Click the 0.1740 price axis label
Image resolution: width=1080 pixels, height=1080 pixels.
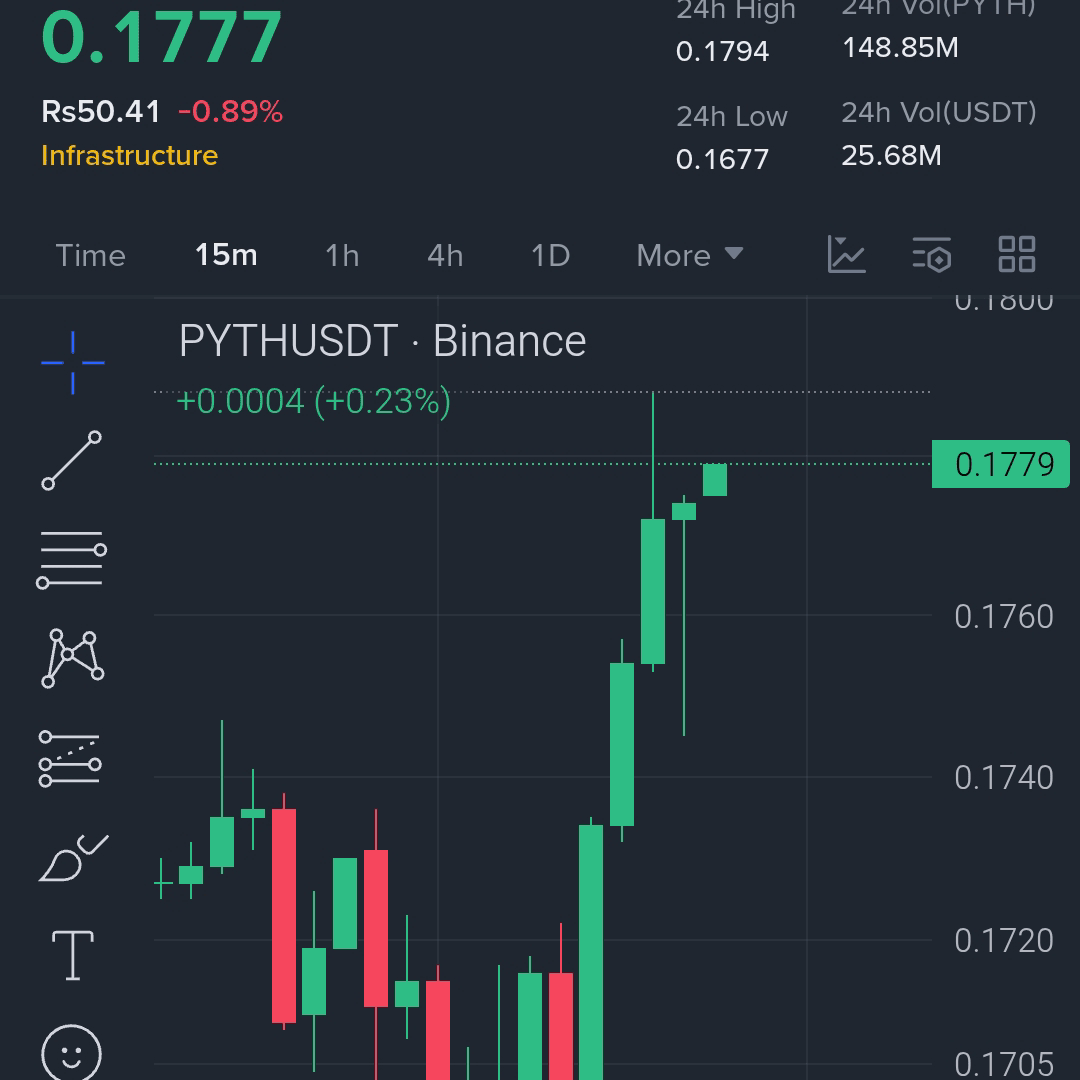[x=1004, y=778]
